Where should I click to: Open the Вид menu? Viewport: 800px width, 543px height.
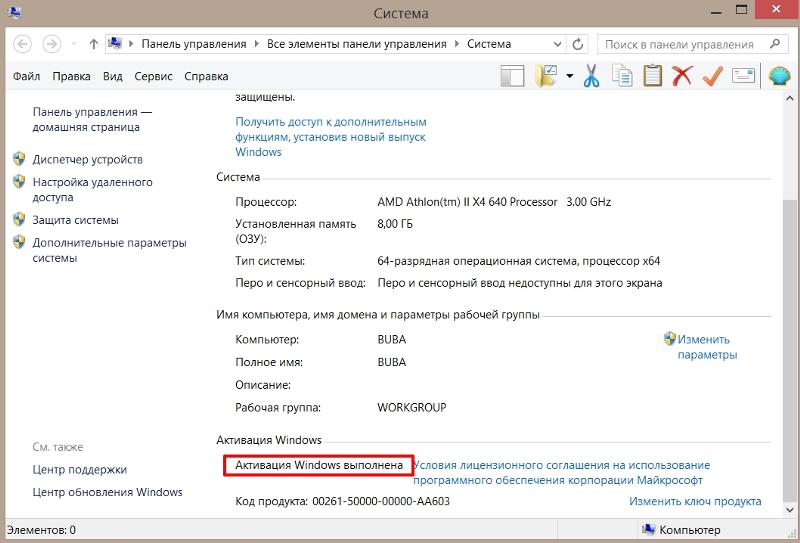click(x=113, y=76)
